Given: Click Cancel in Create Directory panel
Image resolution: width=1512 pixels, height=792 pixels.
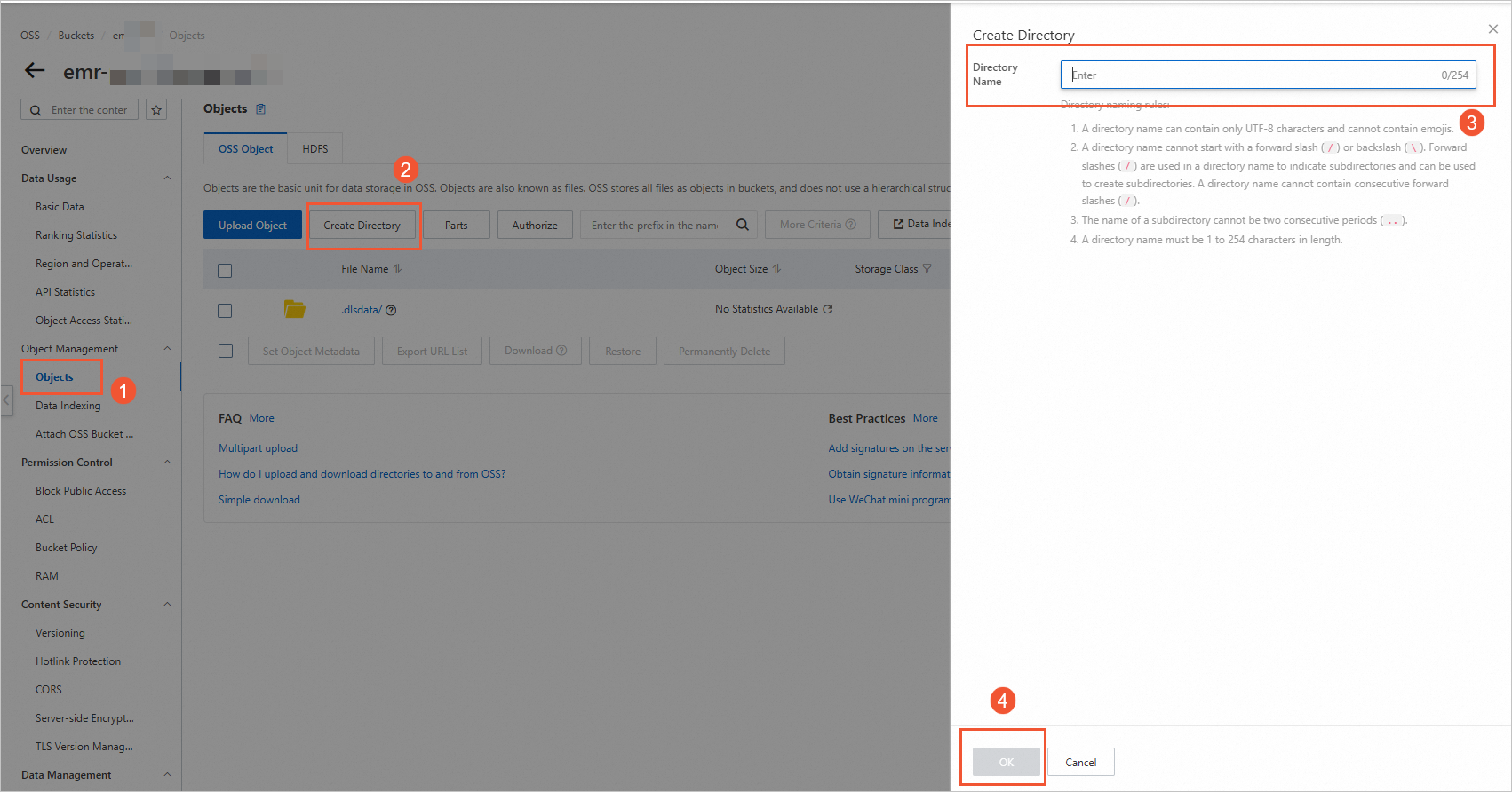Looking at the screenshot, I should [x=1081, y=762].
